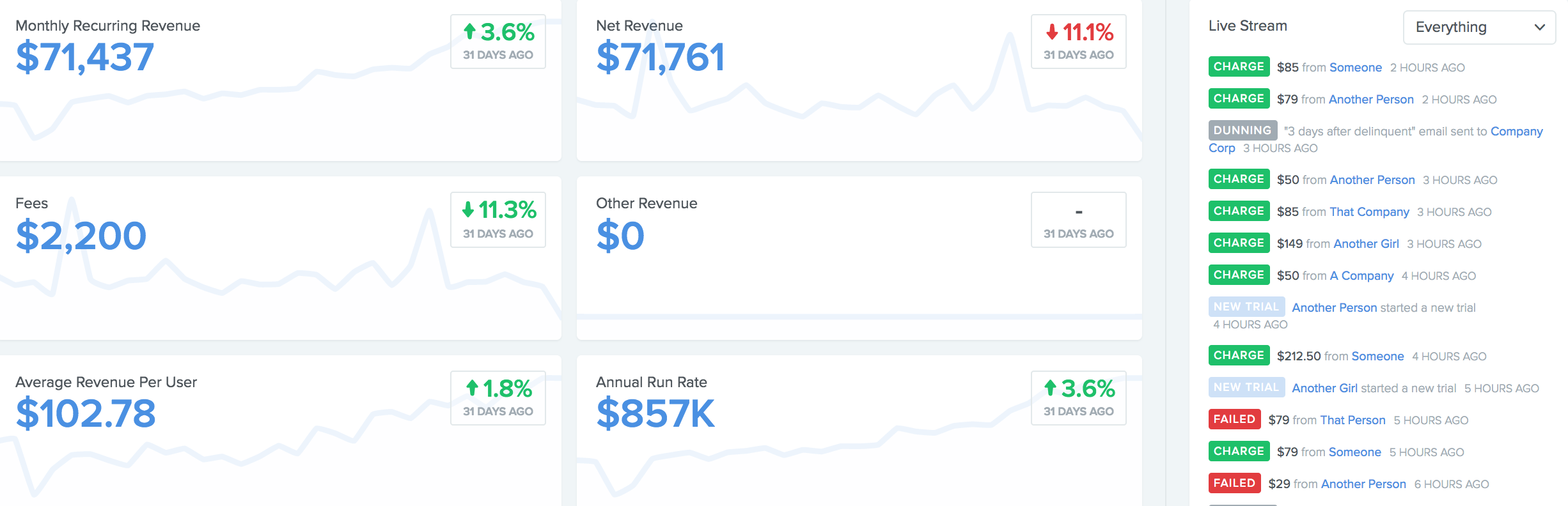Open A Company in the $50 charge row
The height and width of the screenshot is (506, 1568).
tap(1362, 276)
